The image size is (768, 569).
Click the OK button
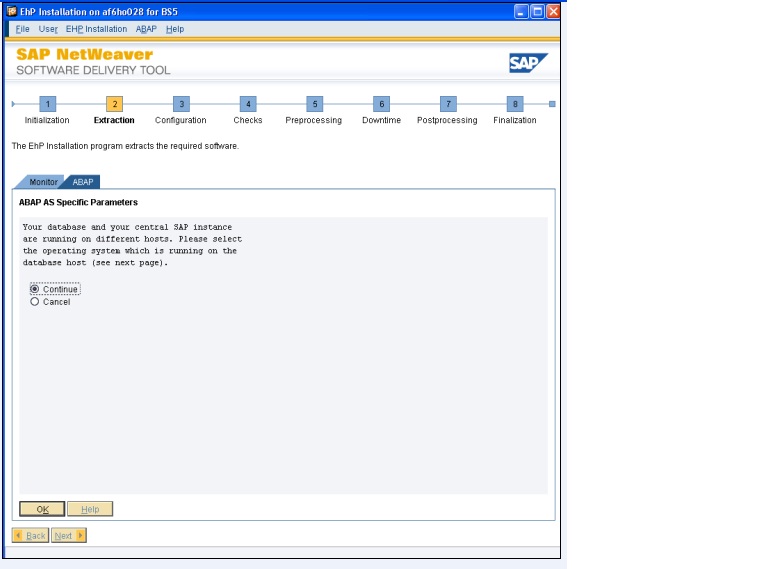(42, 509)
